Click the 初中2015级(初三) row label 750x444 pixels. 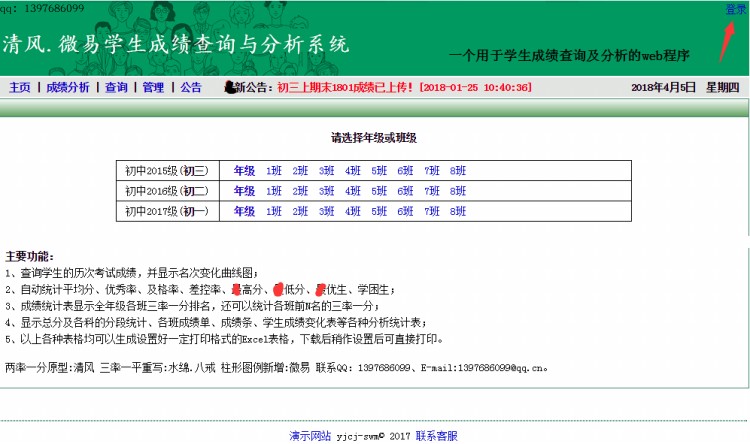[x=167, y=171]
